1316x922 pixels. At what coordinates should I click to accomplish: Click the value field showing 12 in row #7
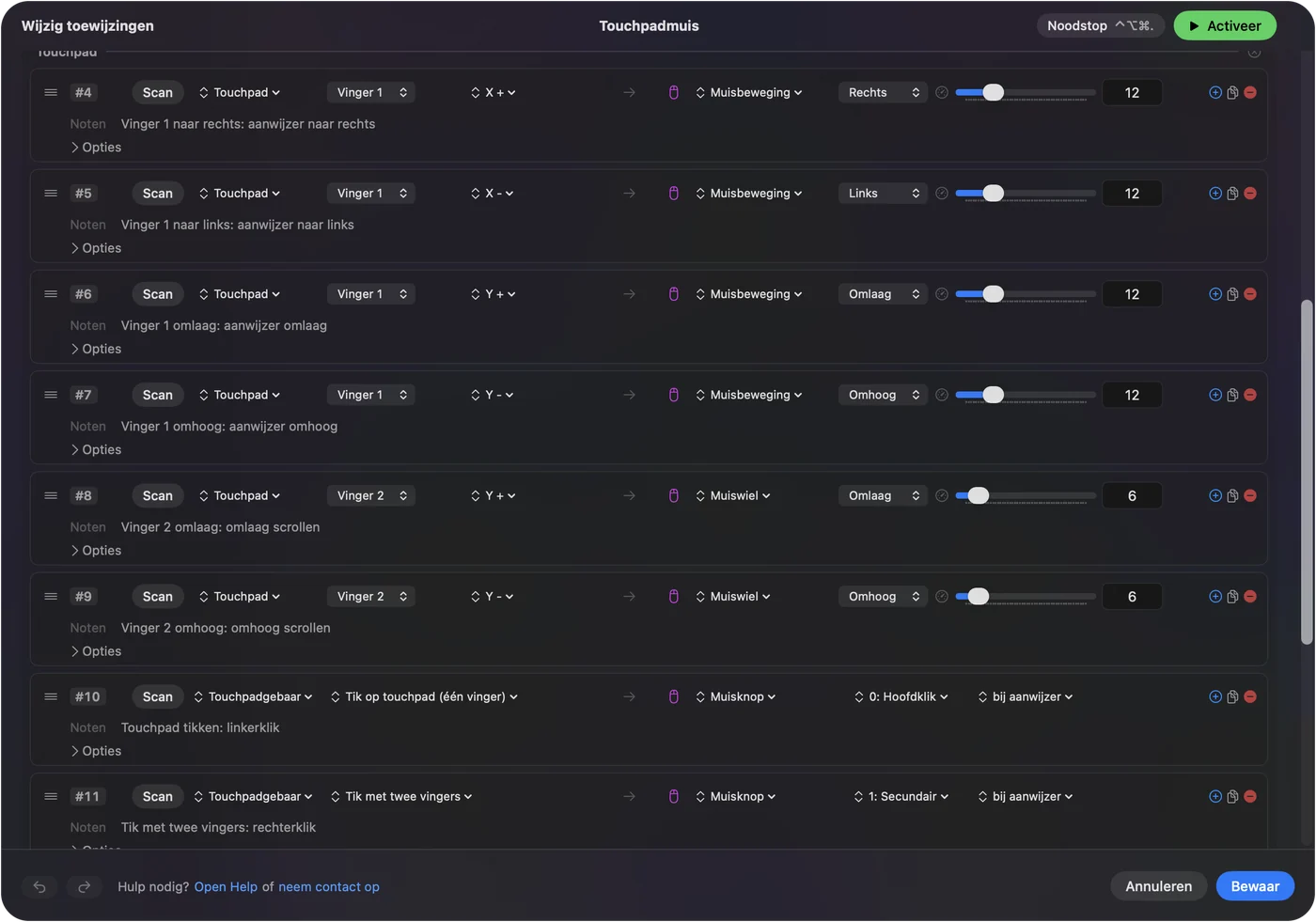click(1132, 395)
